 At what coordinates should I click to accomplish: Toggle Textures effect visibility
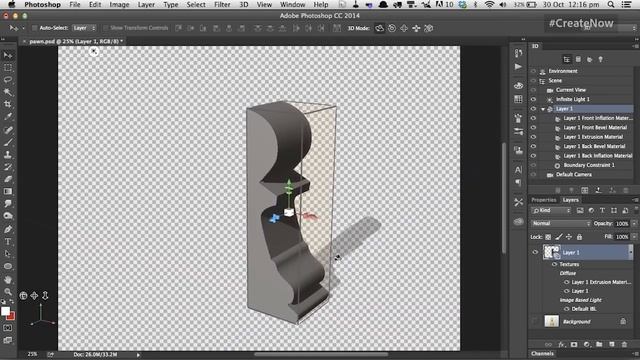[554, 264]
